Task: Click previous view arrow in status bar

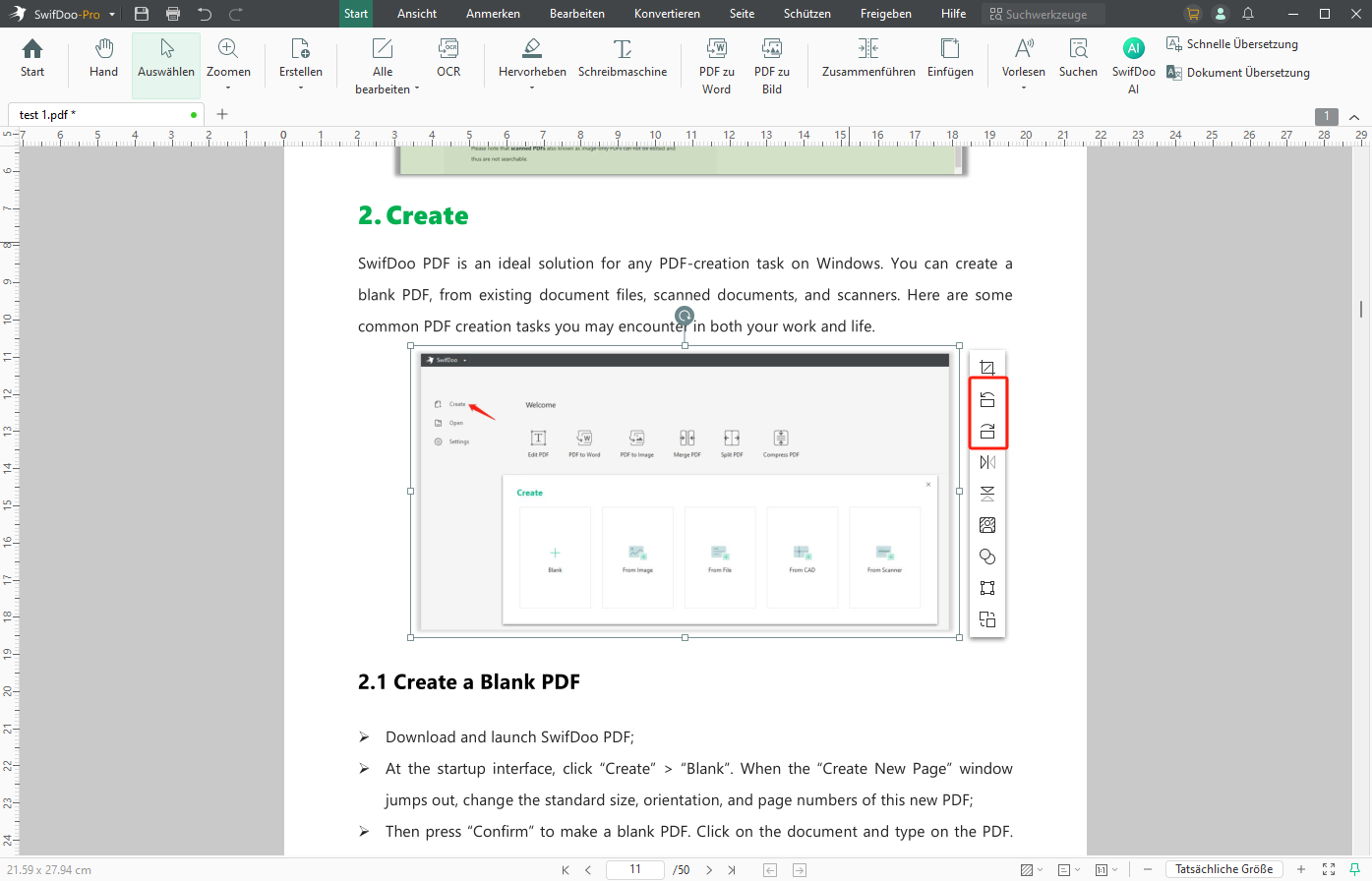Action: point(770,870)
